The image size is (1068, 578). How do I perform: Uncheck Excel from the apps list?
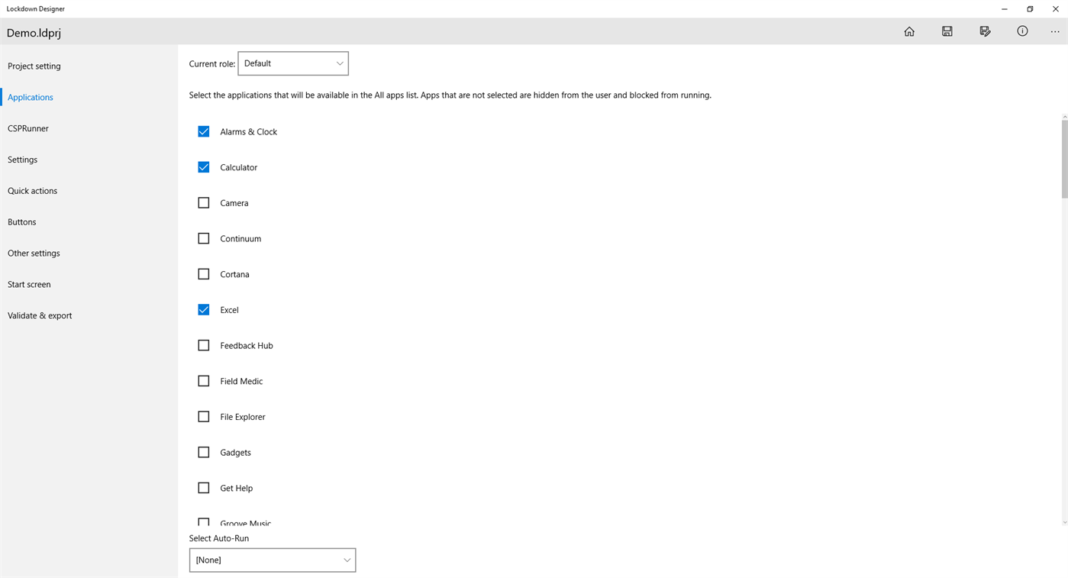204,309
